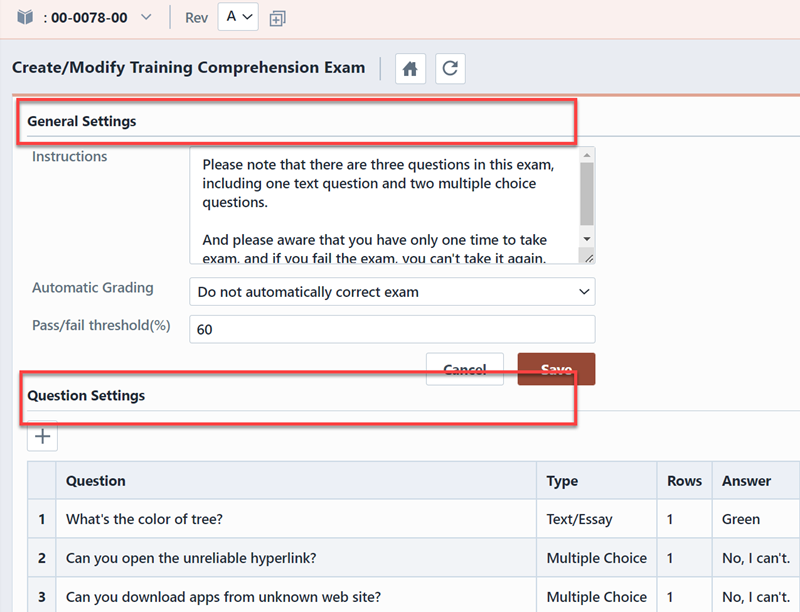Screen dimensions: 800x612
Task: Select question "What's the color of tree?"
Action: click(144, 519)
